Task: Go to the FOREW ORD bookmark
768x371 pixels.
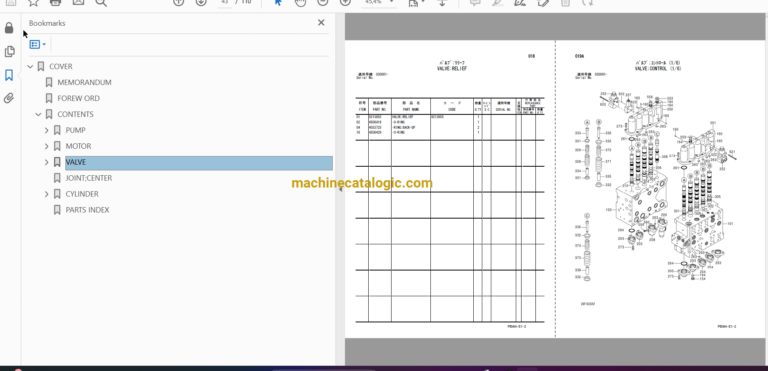Action: 78,99
